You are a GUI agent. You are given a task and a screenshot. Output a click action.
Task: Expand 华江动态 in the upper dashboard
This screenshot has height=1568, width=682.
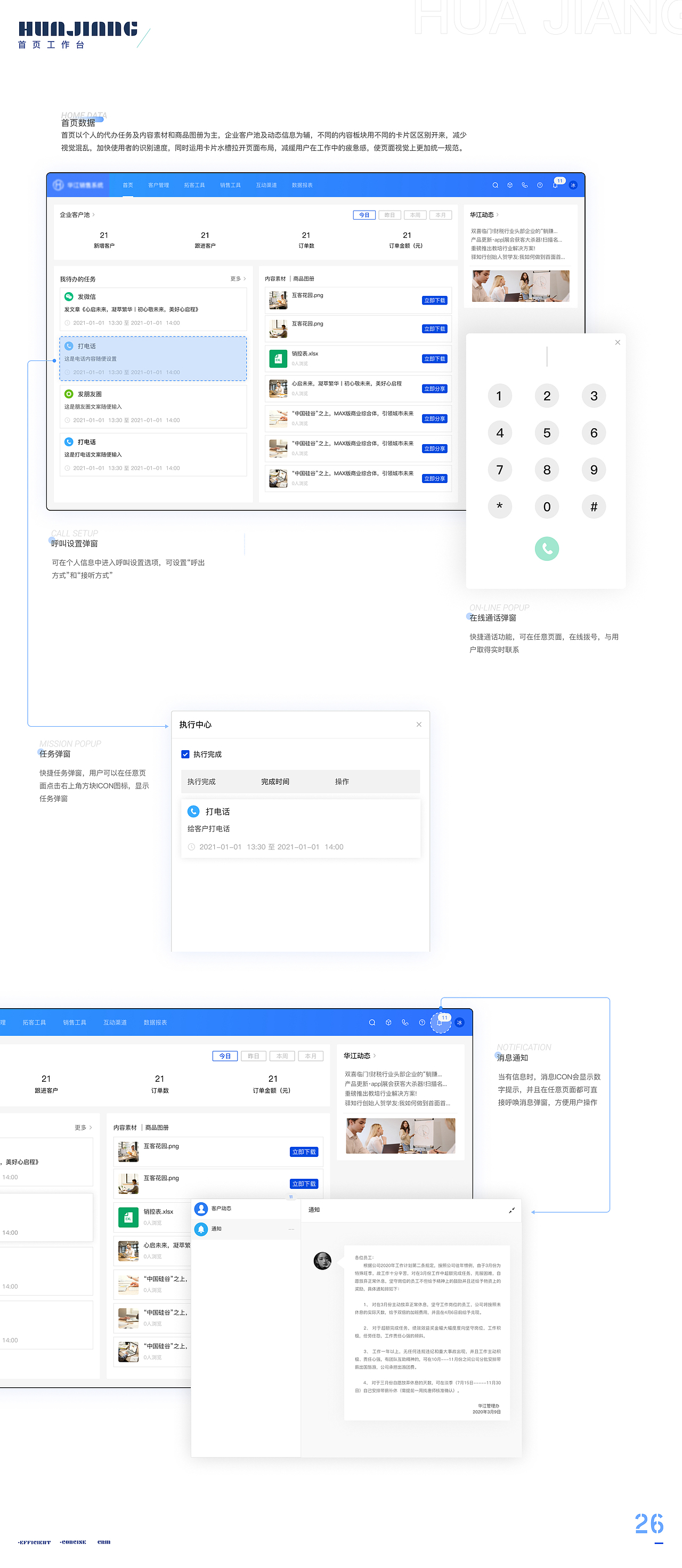(498, 215)
